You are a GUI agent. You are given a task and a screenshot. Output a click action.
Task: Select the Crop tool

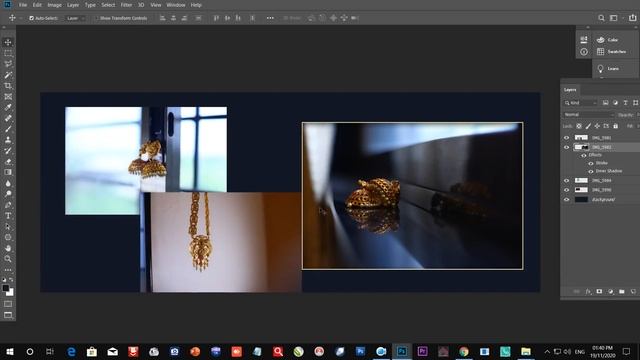pyautogui.click(x=8, y=86)
